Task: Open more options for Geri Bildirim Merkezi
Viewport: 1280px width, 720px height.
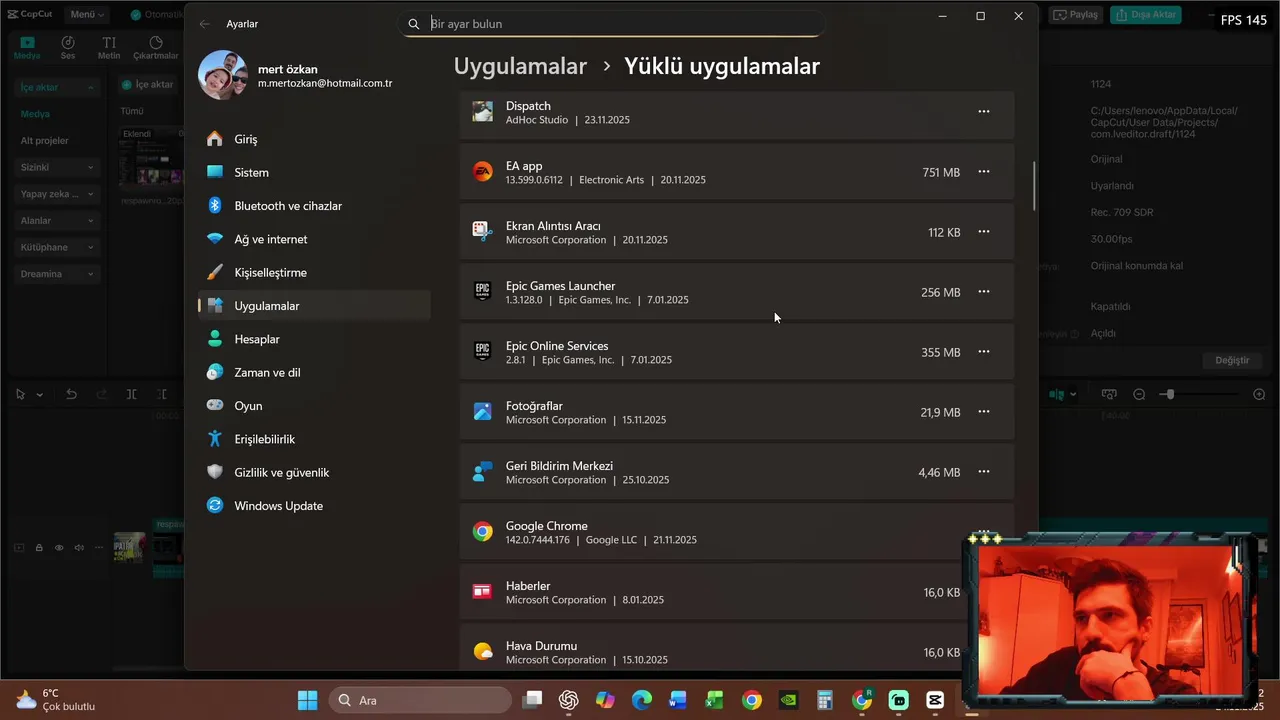Action: [984, 472]
